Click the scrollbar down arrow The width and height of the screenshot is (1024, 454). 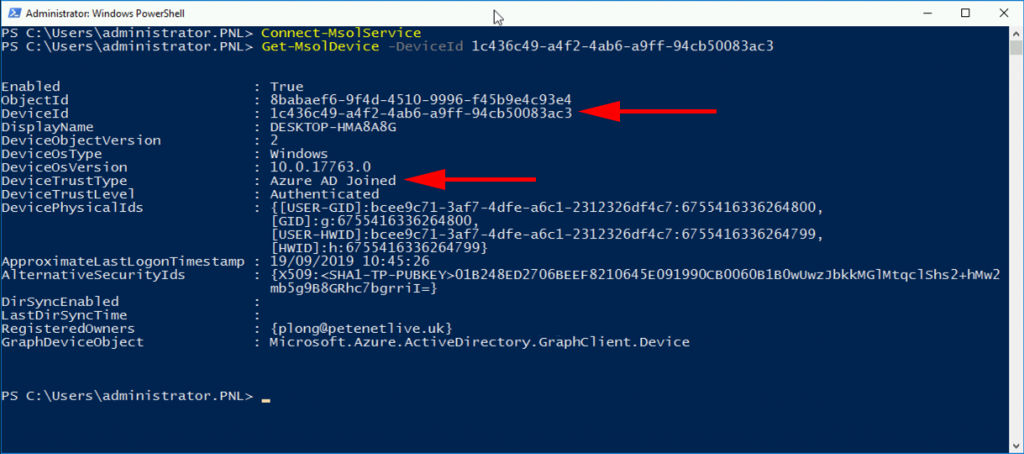[x=1015, y=447]
